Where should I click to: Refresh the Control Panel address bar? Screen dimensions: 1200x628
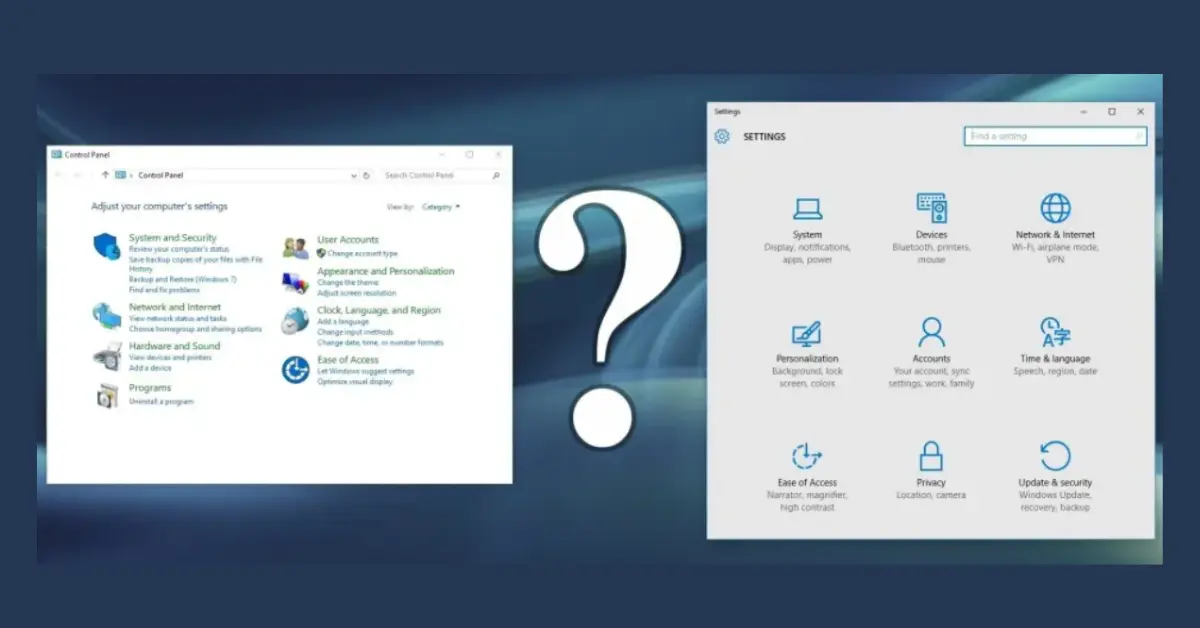click(366, 175)
